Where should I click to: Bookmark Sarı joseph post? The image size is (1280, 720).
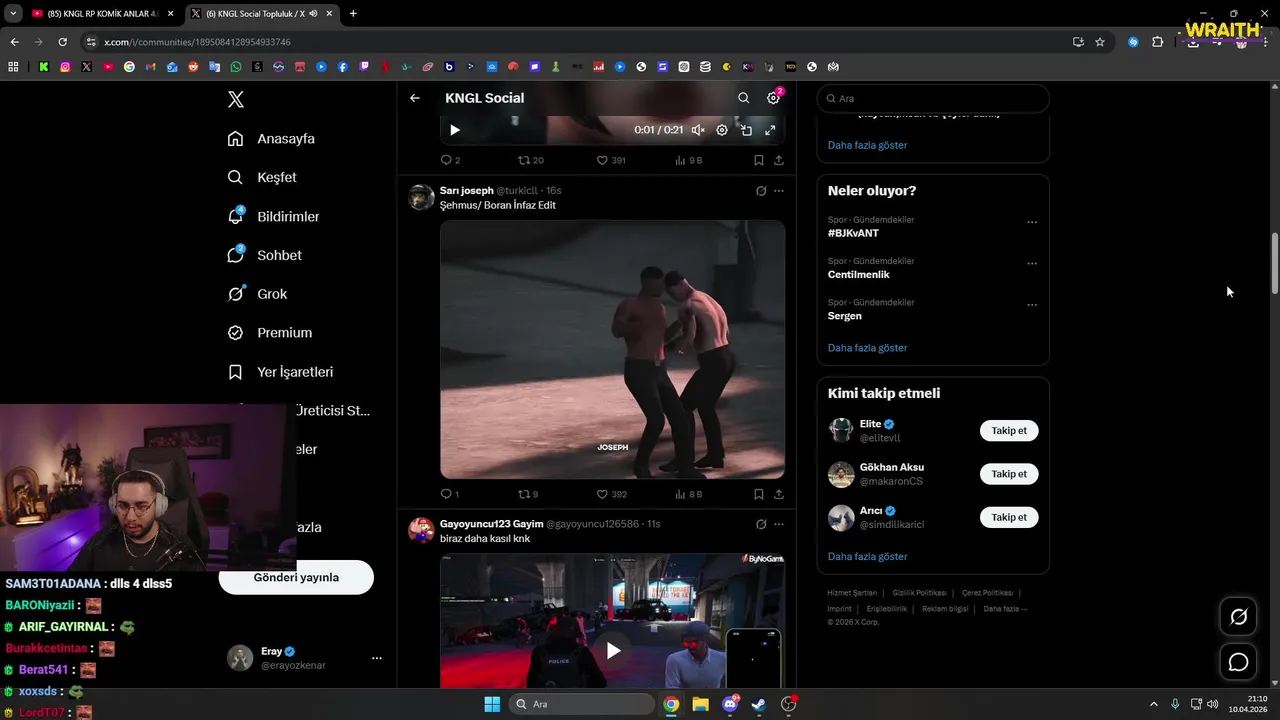[x=759, y=494]
